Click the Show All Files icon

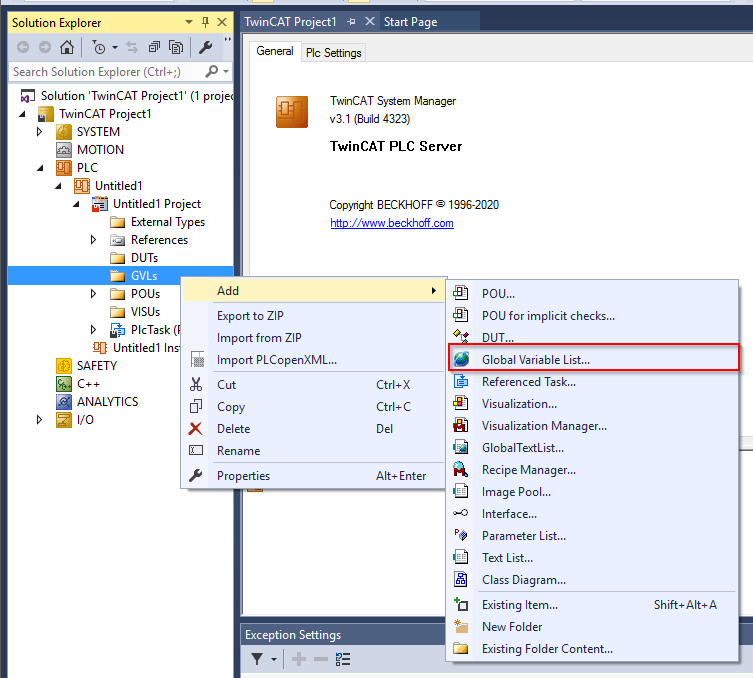176,47
